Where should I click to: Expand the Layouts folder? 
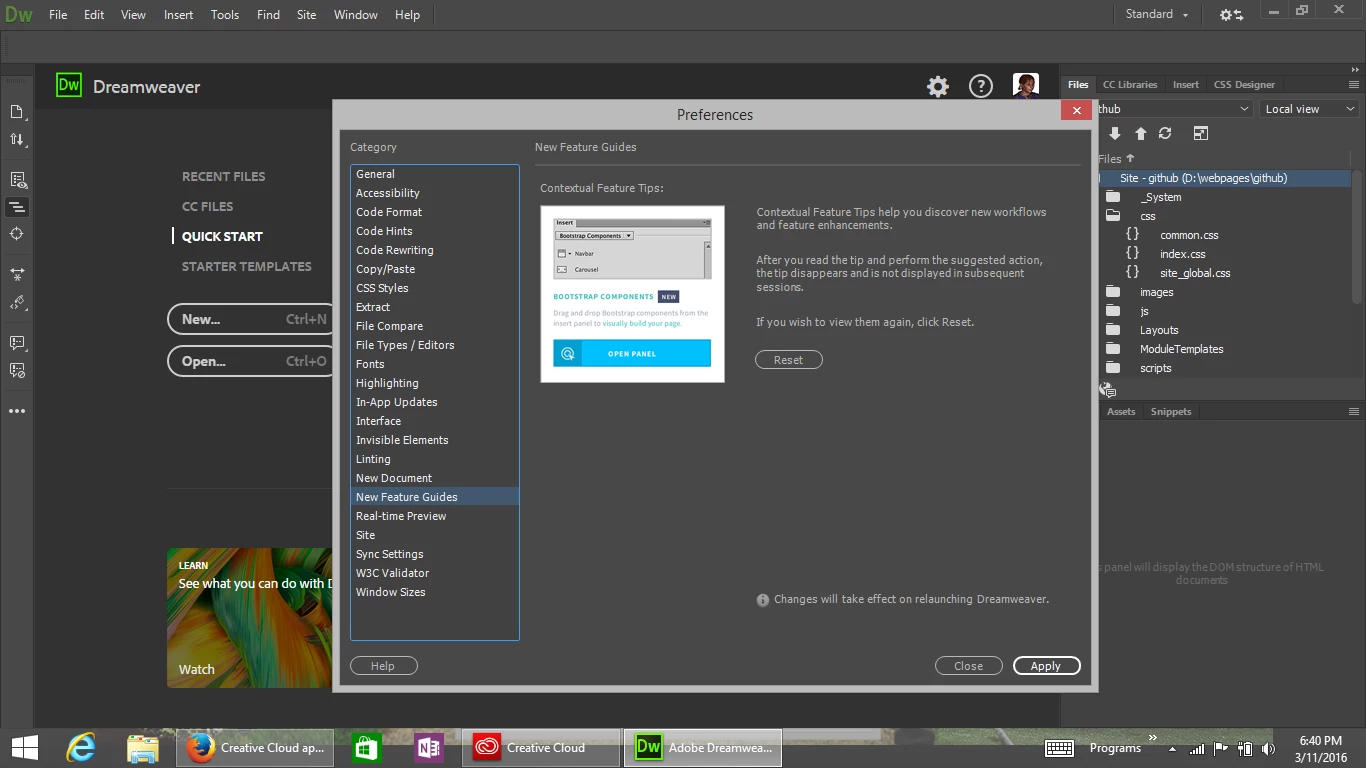coord(1113,330)
